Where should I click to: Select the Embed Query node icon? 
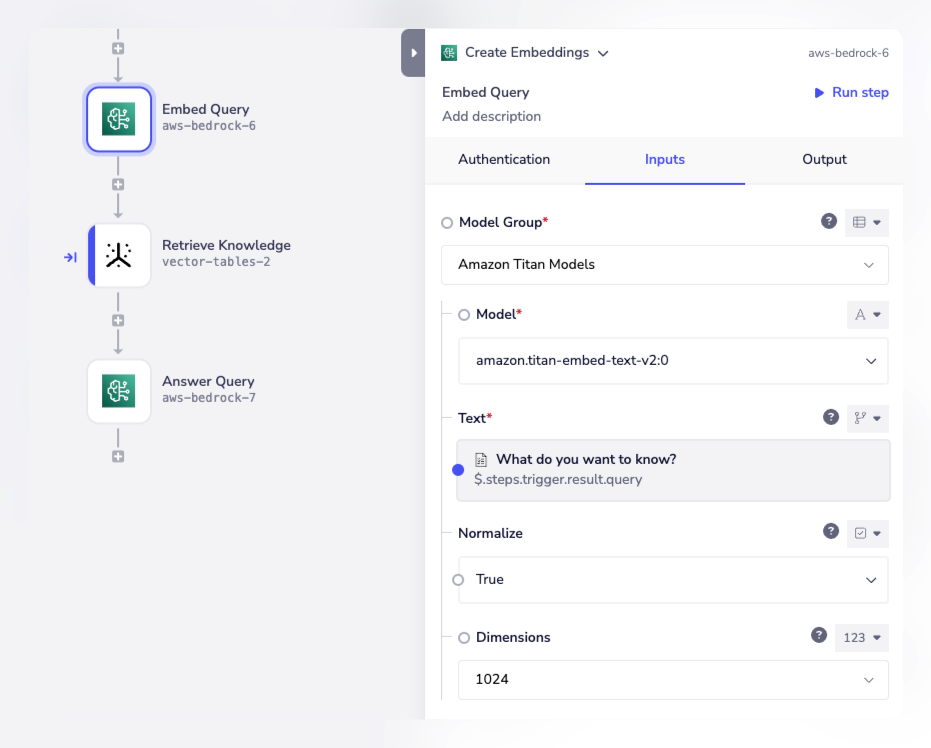(119, 119)
